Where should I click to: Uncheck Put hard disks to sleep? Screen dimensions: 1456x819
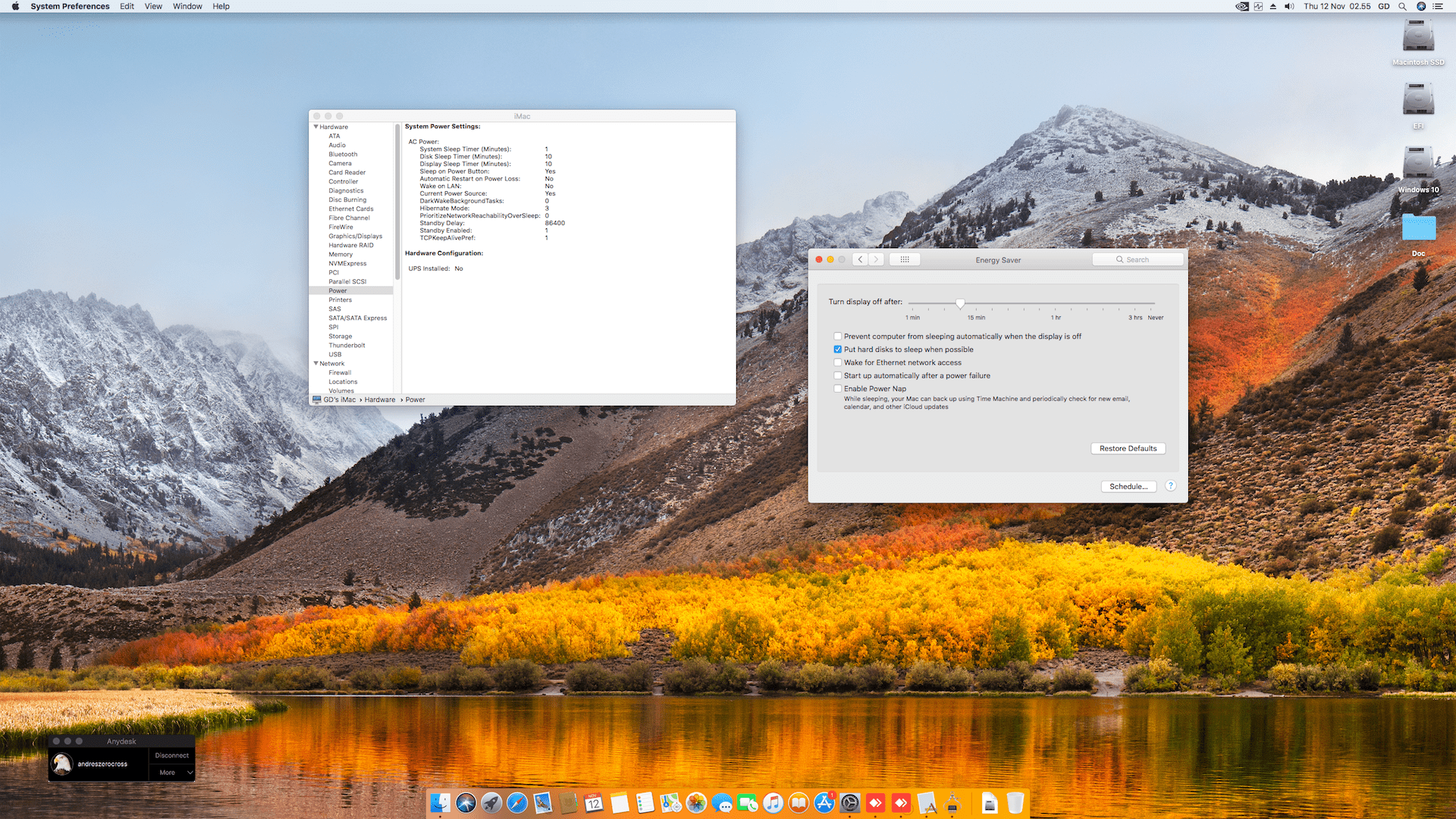838,350
